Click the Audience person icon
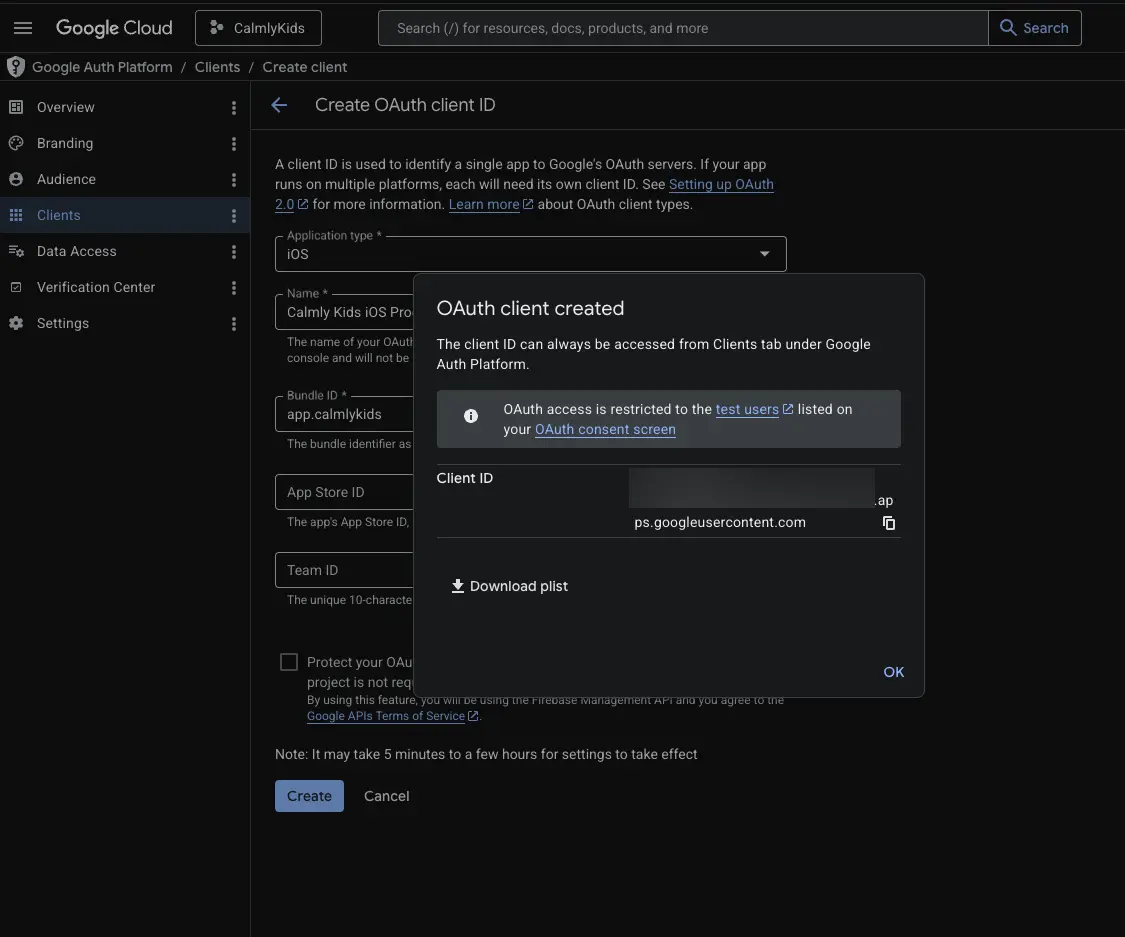This screenshot has width=1125, height=937. (16, 179)
